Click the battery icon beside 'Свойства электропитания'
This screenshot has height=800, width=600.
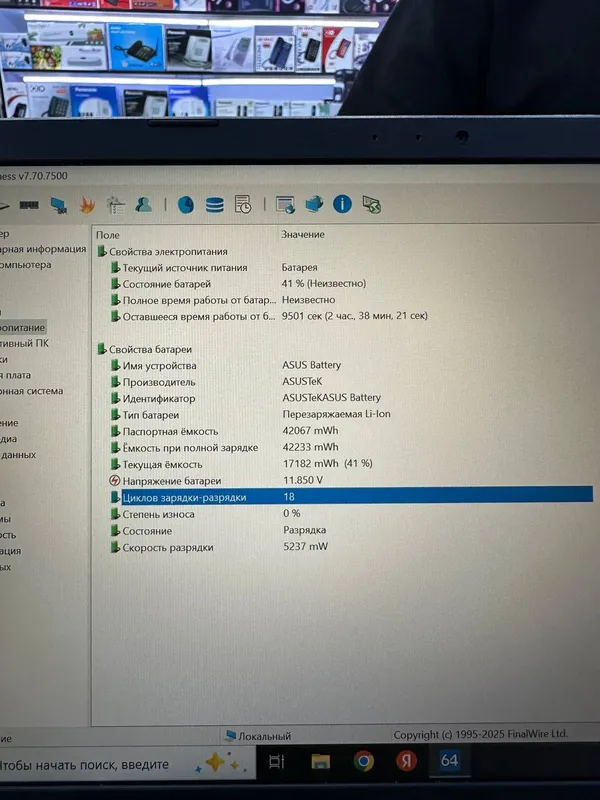point(102,252)
